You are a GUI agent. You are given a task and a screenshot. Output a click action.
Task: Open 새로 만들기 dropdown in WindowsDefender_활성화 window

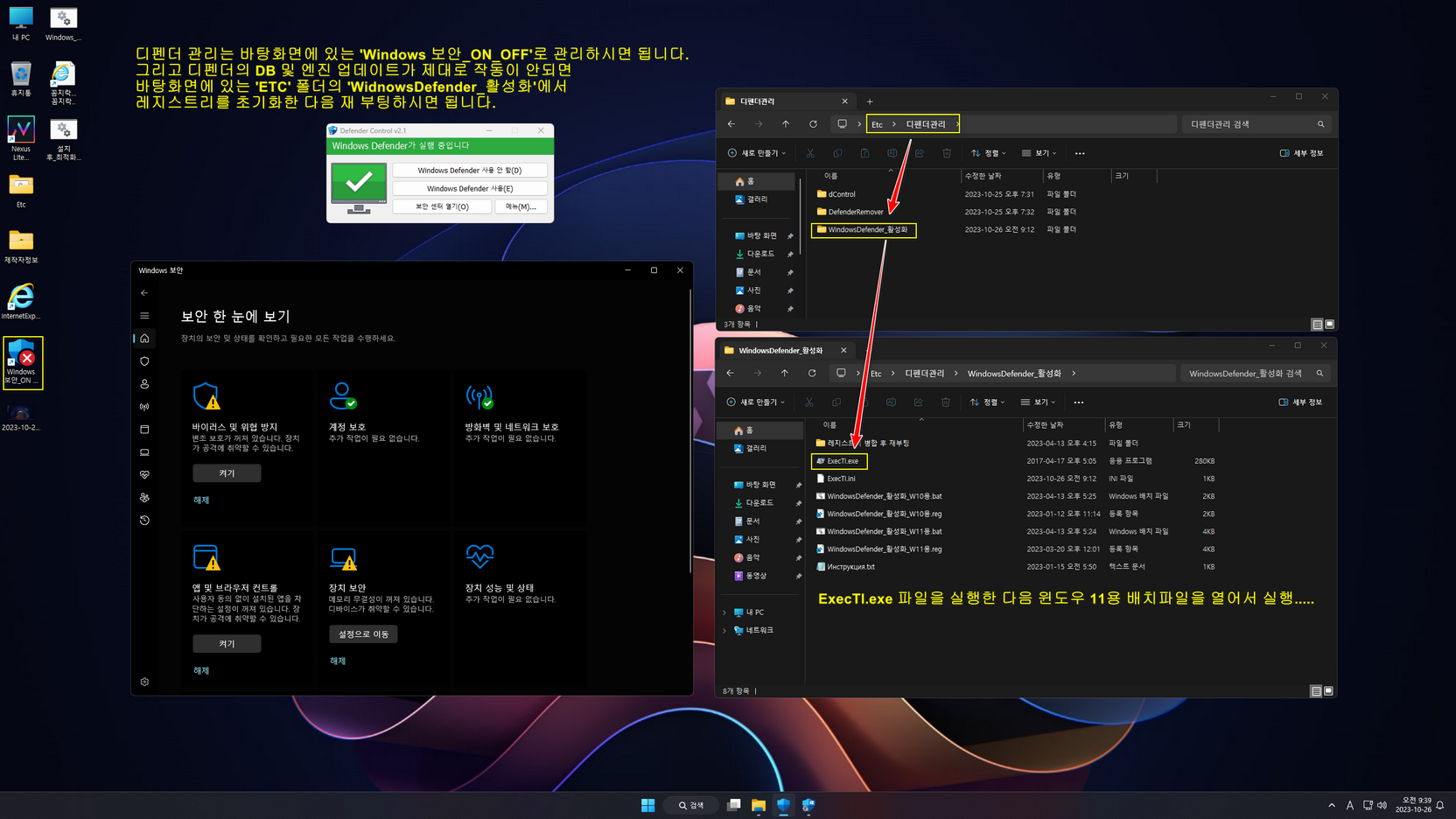(x=756, y=402)
